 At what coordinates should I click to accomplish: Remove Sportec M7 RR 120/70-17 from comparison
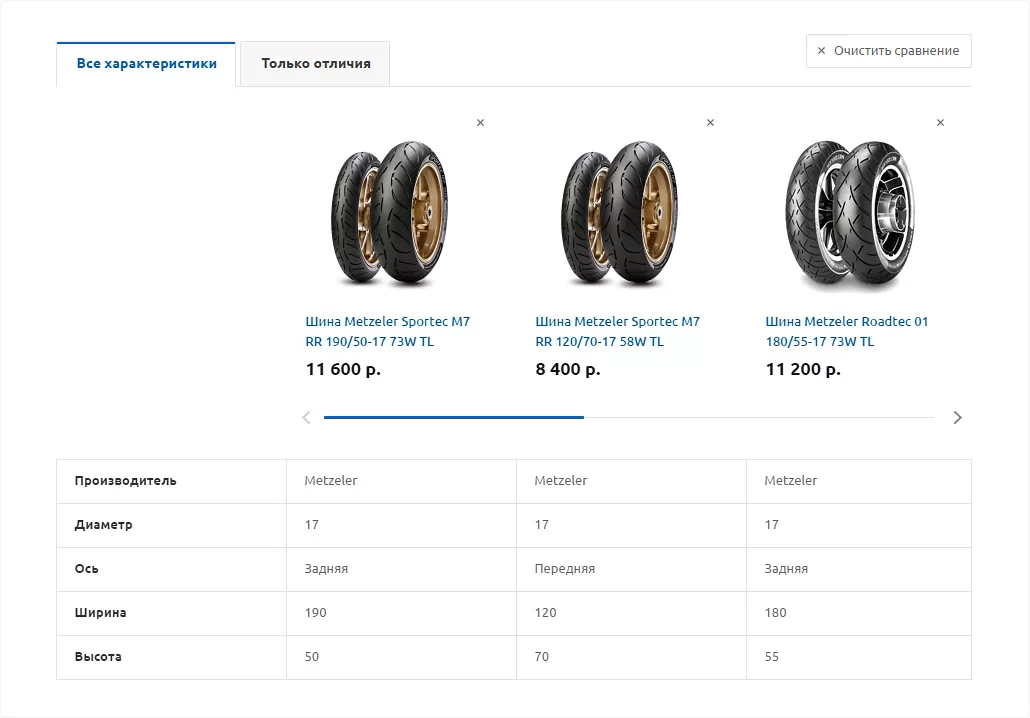[x=710, y=123]
